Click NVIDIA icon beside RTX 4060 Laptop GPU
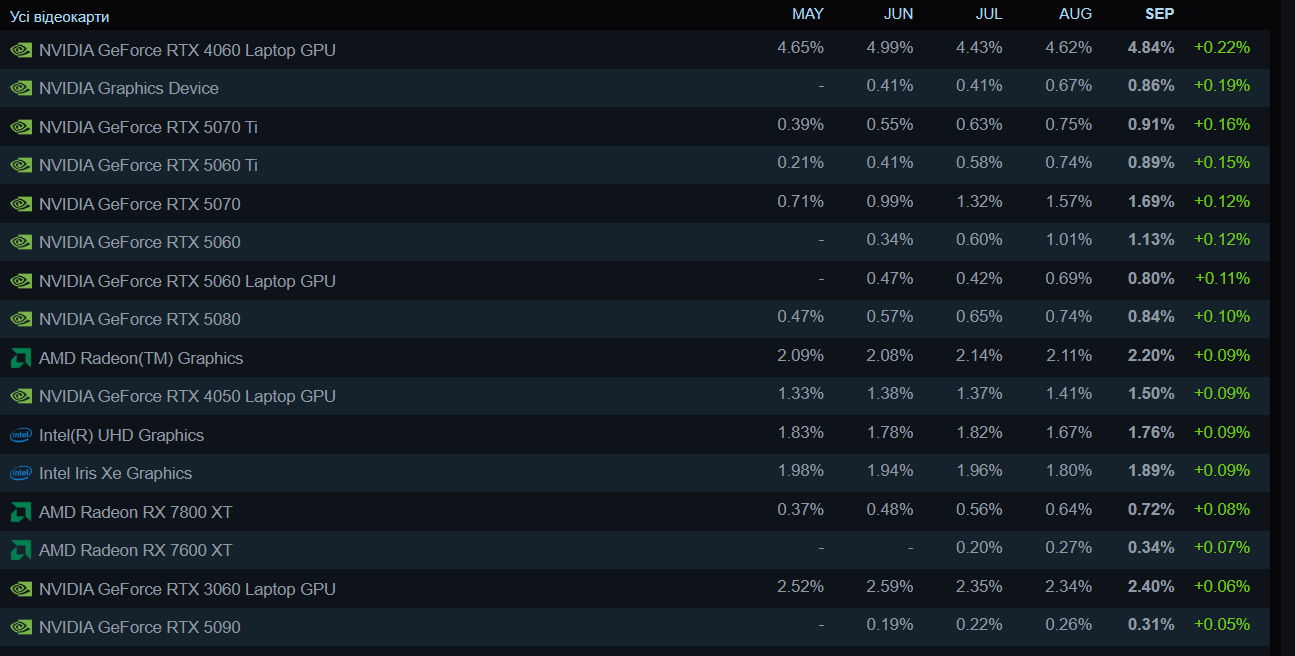 (x=21, y=50)
